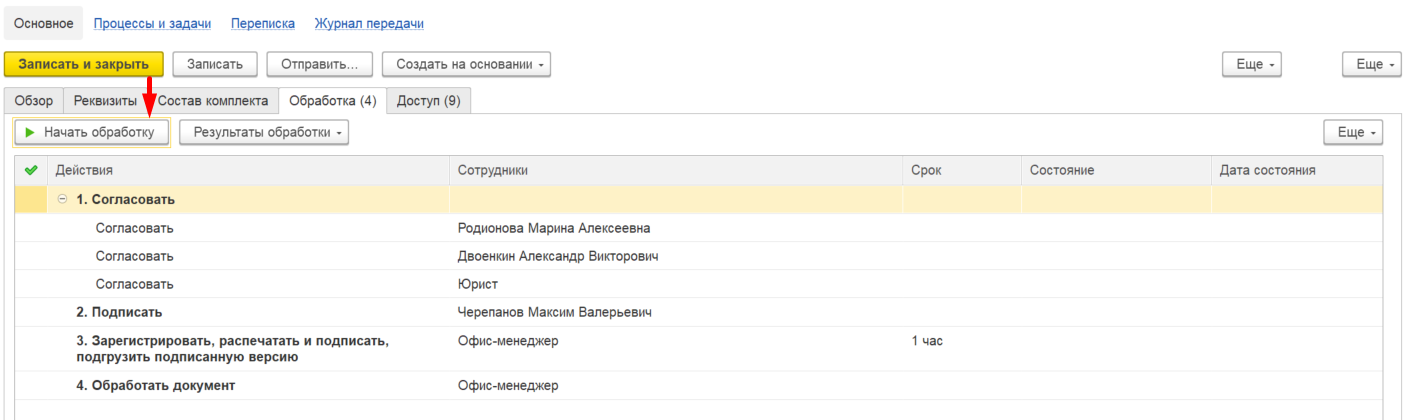Select the "4. Обработать документ" row
Image resolution: width=1411 pixels, height=420 pixels.
699,385
